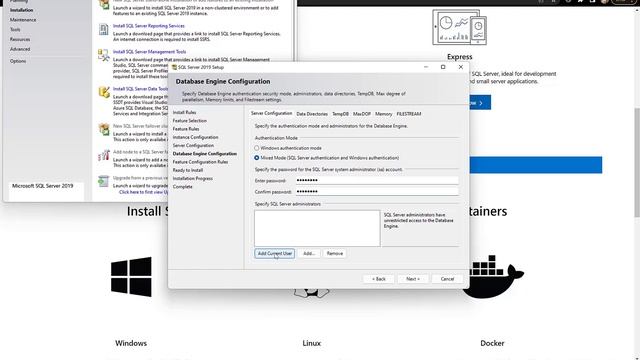Minimize the SQL Server 2019 Setup window

[426, 67]
